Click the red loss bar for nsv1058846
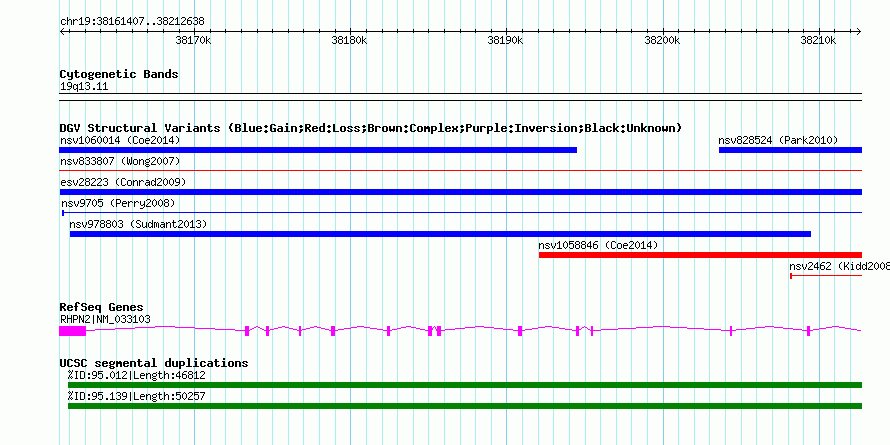Image resolution: width=890 pixels, height=445 pixels. click(x=700, y=255)
